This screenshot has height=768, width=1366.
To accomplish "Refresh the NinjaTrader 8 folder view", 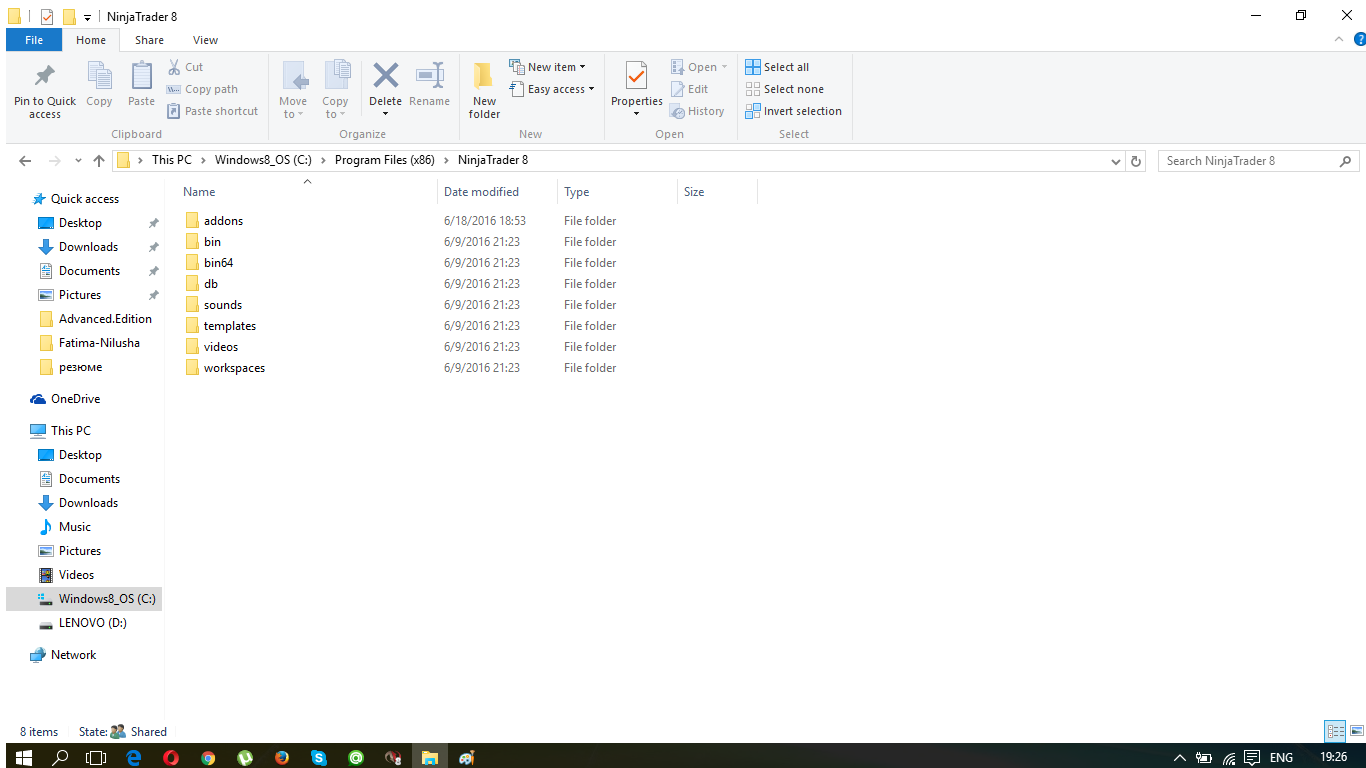I will click(x=1135, y=161).
